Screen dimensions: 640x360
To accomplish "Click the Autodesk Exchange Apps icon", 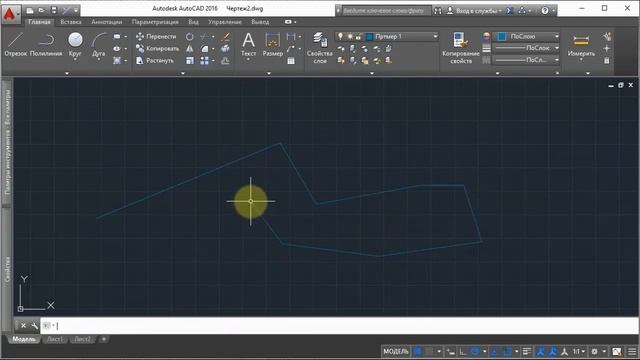I will [x=509, y=11].
